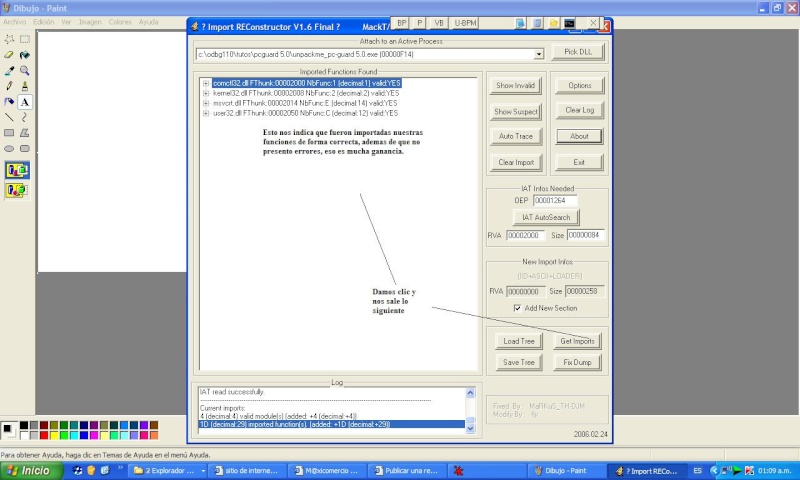800x480 pixels.
Task: Select the Brush tool in Paint
Action: (x=24, y=86)
